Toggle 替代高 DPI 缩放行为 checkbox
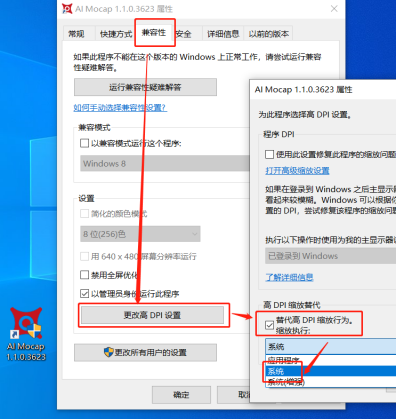The height and width of the screenshot is (419, 397). pos(269,325)
